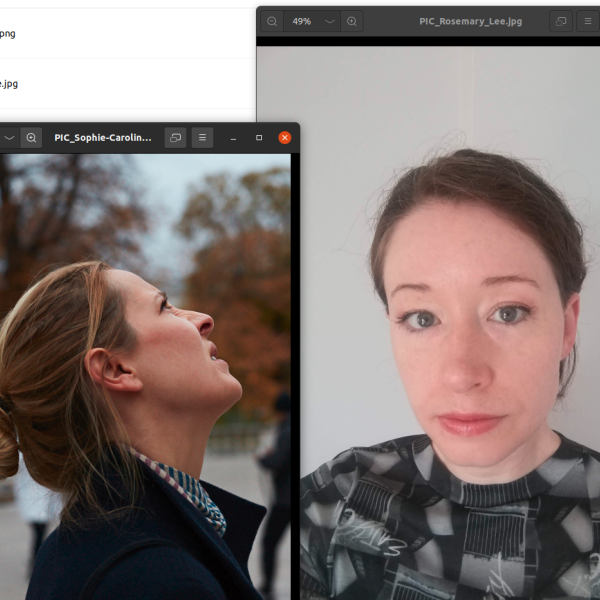Click the Sophie-Carolin photo with autumn trees

coord(145,380)
